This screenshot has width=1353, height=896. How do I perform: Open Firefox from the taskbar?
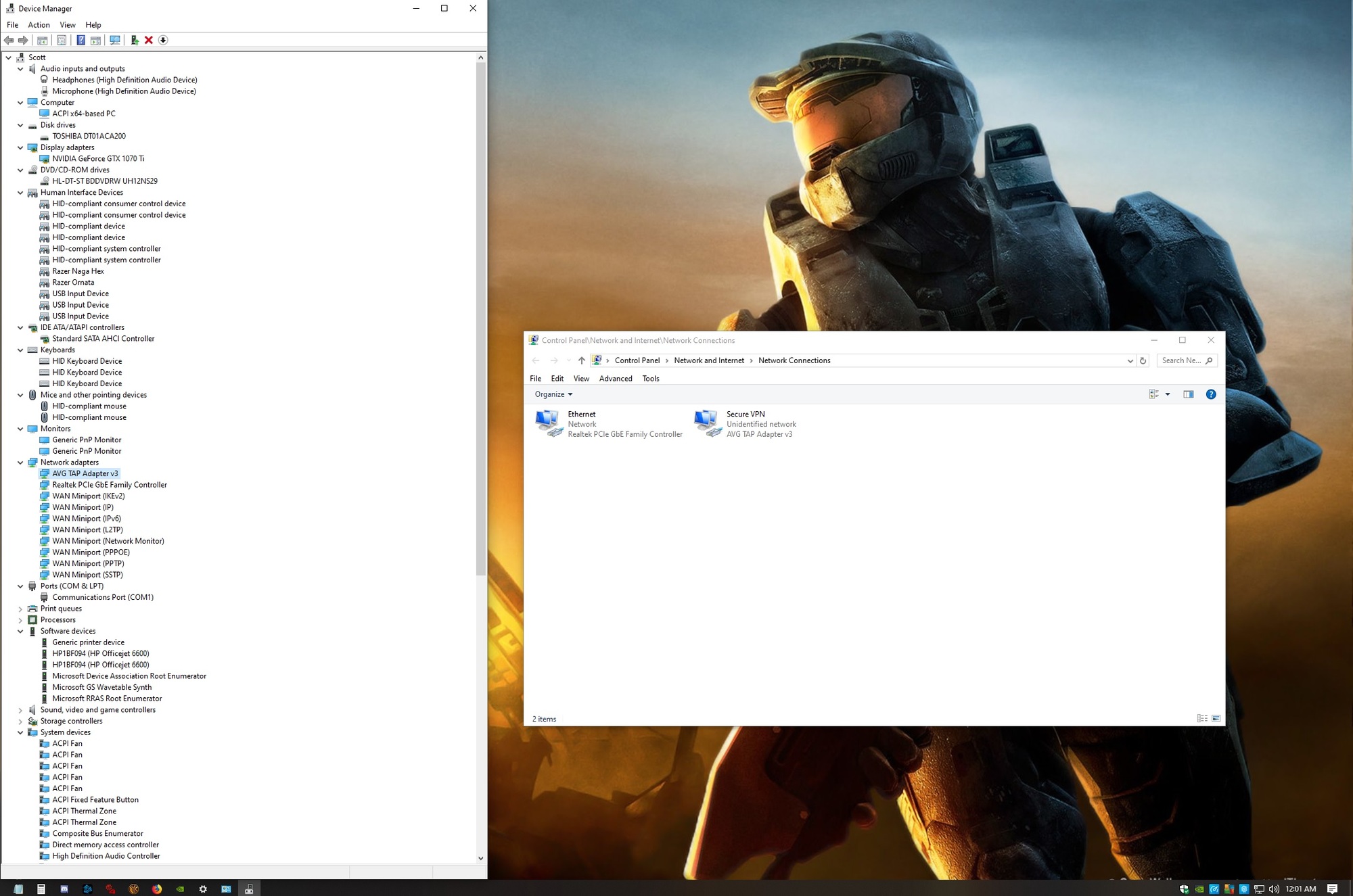pyautogui.click(x=157, y=889)
